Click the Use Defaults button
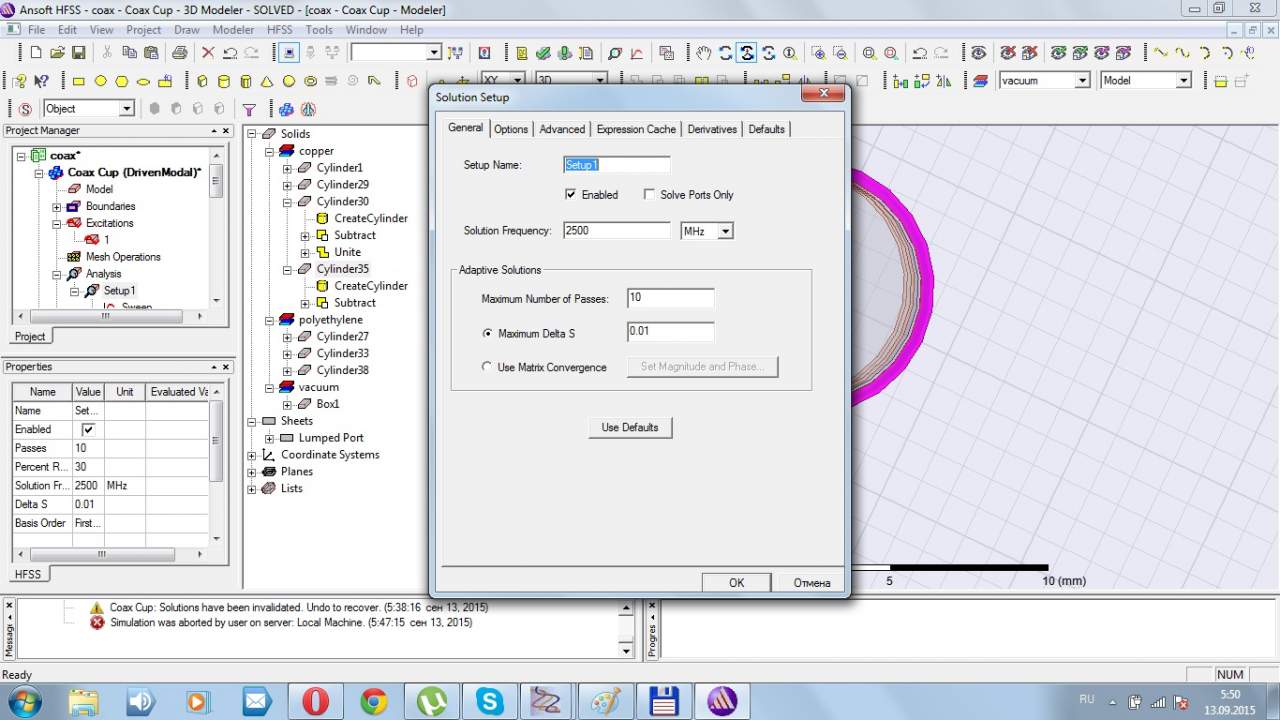This screenshot has height=720, width=1280. pyautogui.click(x=629, y=427)
